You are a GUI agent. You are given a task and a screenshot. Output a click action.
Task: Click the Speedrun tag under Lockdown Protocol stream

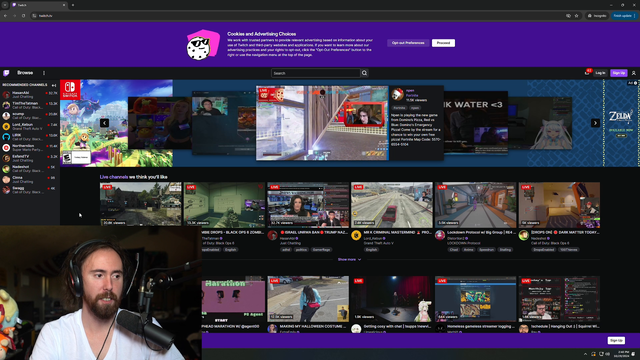[x=486, y=249]
